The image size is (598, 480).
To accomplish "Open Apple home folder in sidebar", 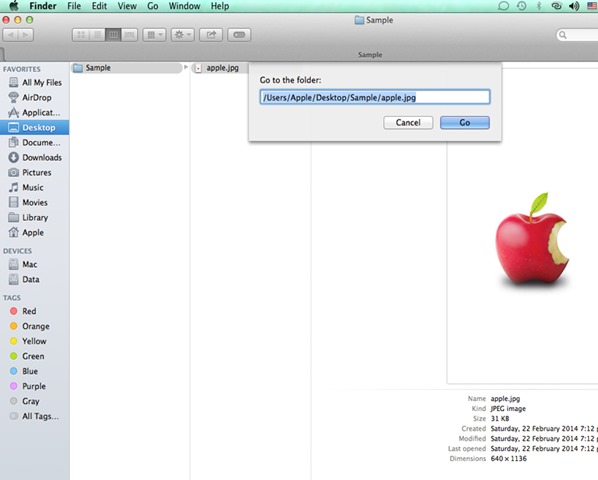I will (35, 233).
